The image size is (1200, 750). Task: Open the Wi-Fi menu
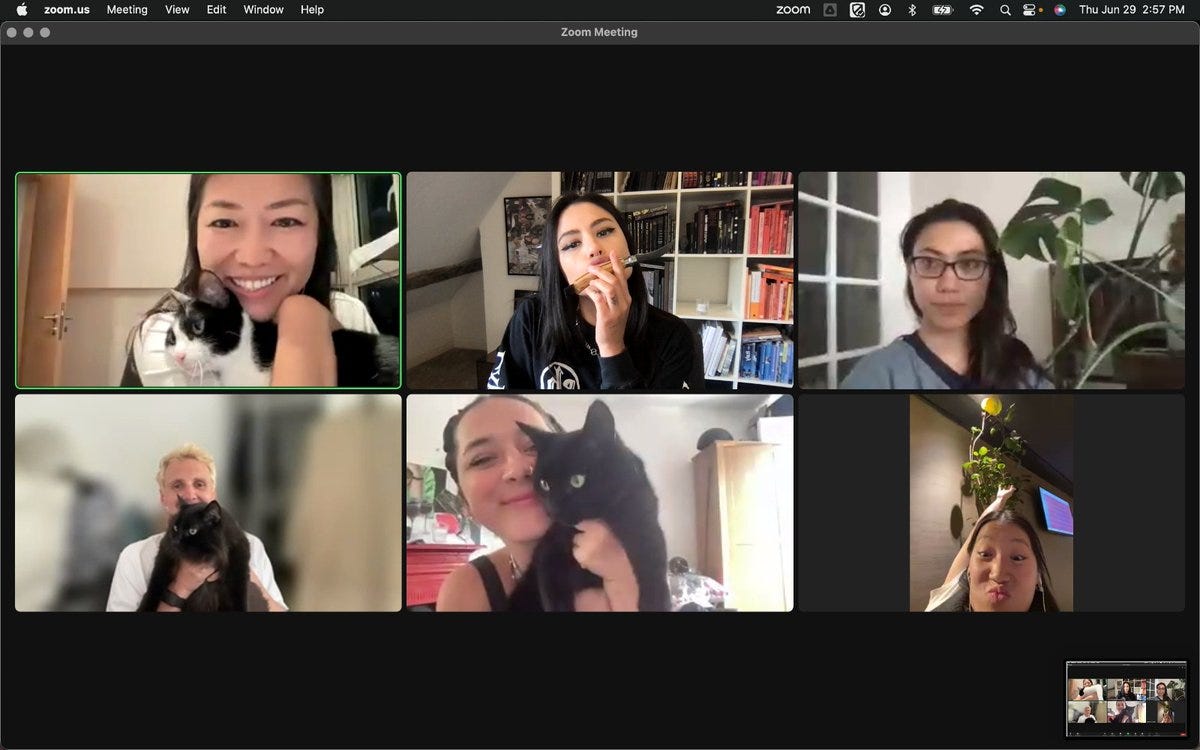click(976, 9)
